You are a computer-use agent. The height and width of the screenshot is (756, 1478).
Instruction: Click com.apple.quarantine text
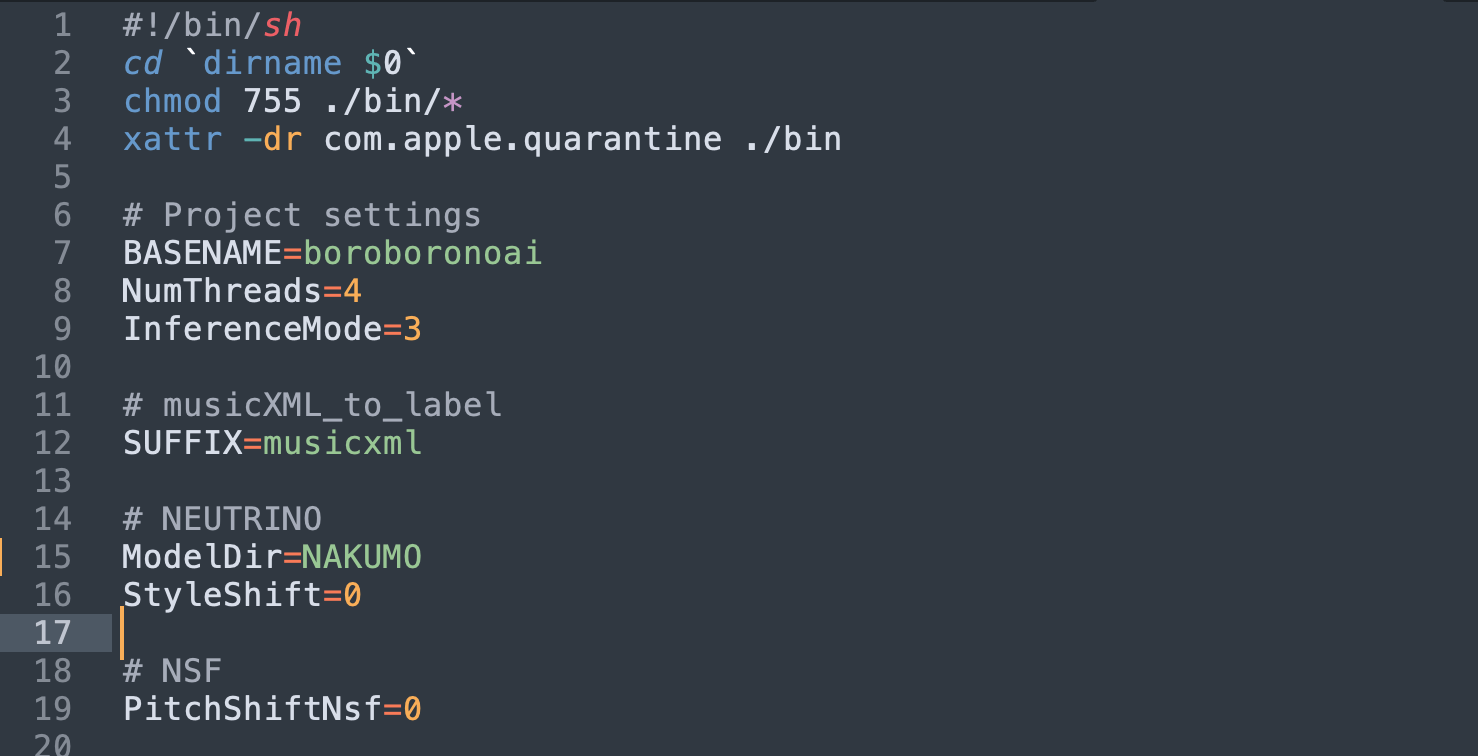pos(522,139)
